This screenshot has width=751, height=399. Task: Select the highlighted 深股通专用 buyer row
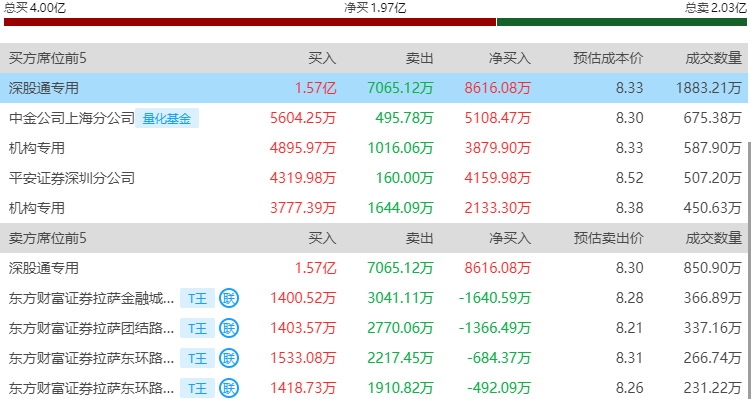click(x=374, y=88)
